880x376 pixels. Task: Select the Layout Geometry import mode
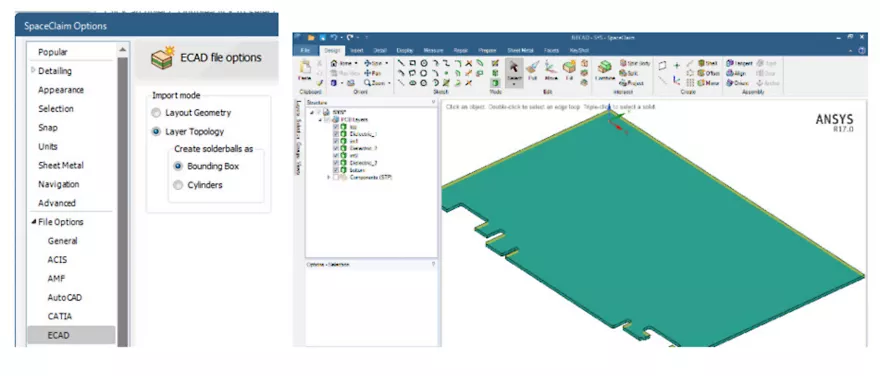pos(191,113)
